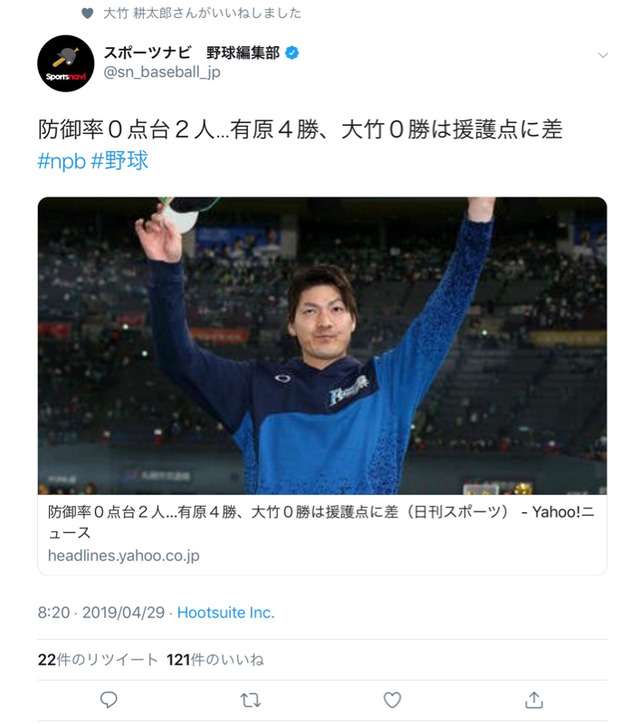
Task: Open スポーツナビ 野球編集部 account name
Action: (x=192, y=53)
